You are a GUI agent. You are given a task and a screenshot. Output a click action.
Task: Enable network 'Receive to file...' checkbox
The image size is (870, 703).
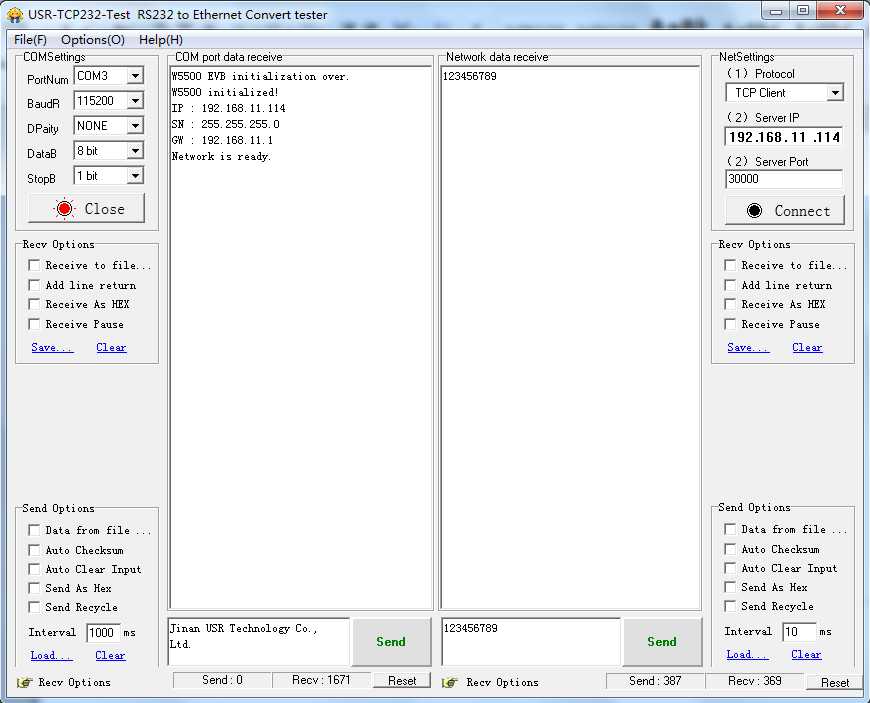click(x=730, y=265)
